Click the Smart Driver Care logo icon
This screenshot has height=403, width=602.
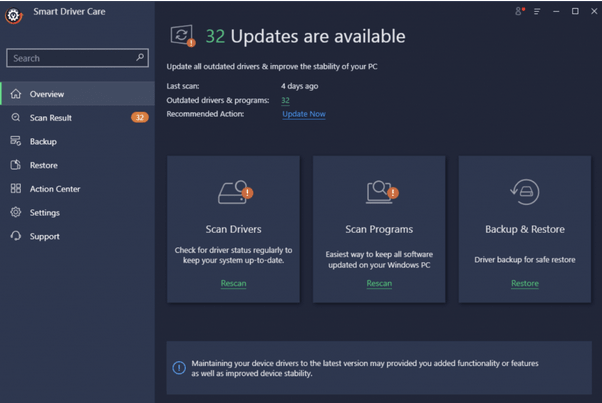click(14, 16)
